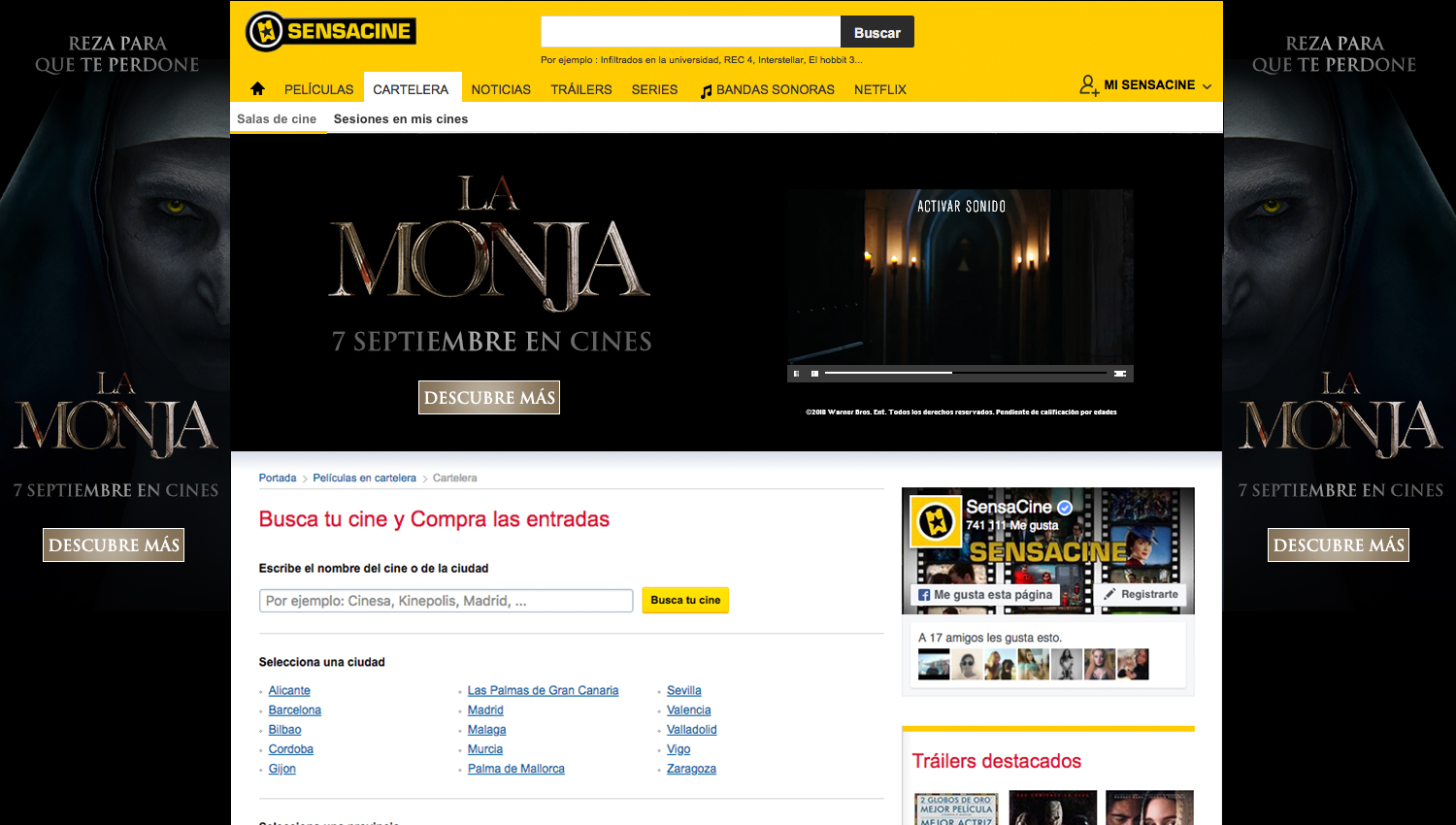Select the city Malaga
Viewport: 1456px width, 825px height.
[x=486, y=729]
